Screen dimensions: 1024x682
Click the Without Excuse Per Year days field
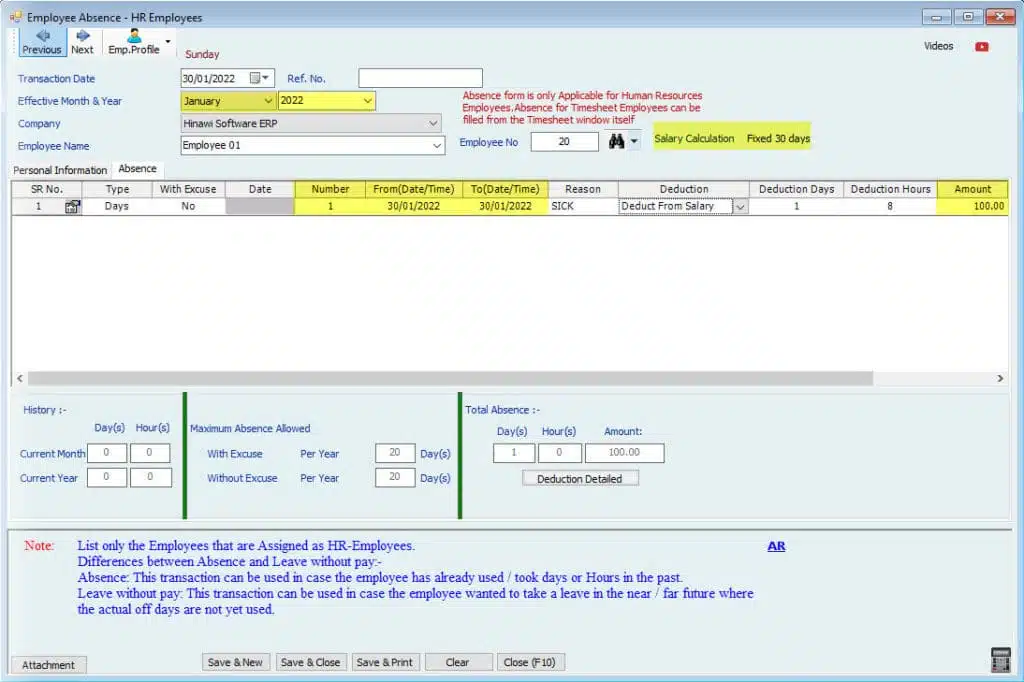(x=394, y=478)
